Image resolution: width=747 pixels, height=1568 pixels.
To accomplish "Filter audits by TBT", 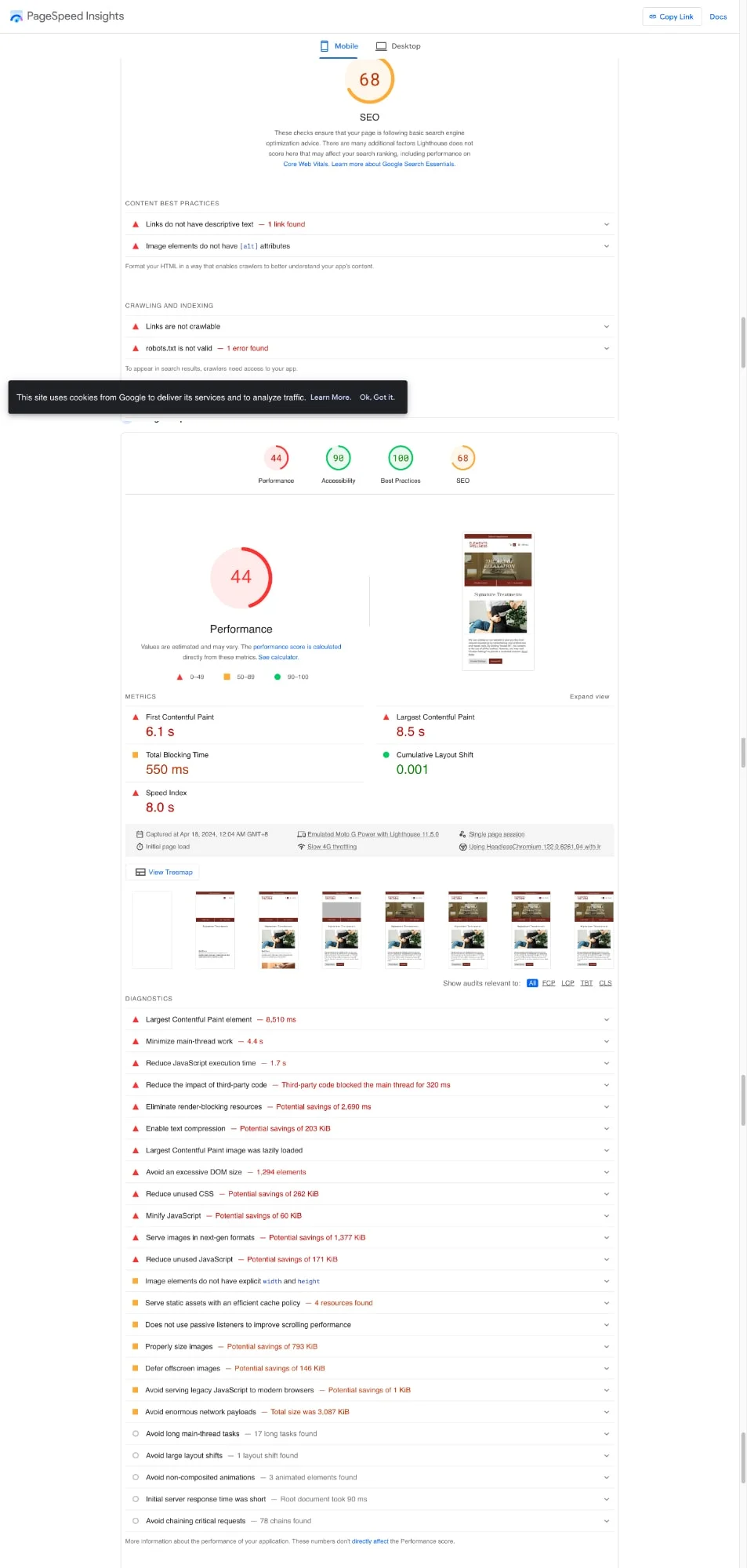I will [586, 983].
